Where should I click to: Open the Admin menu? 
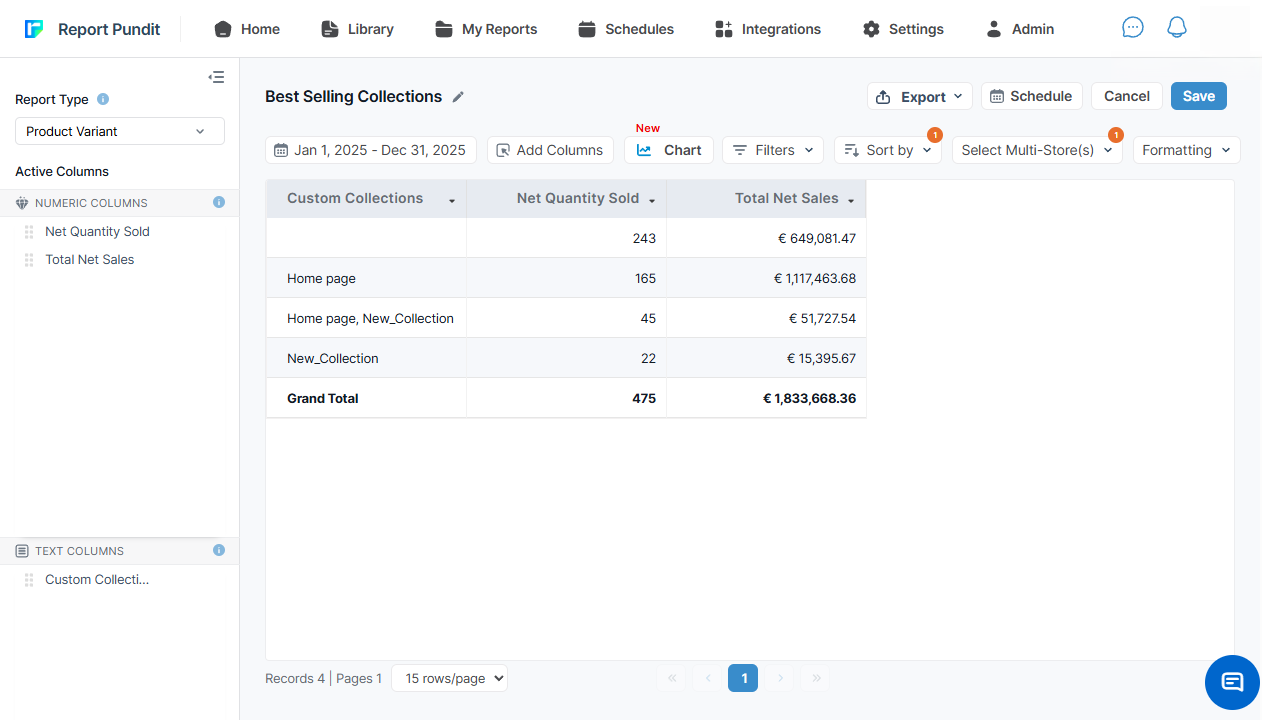coord(1020,29)
